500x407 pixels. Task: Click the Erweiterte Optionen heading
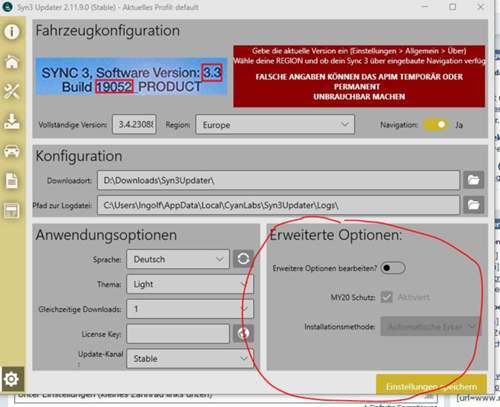(336, 235)
